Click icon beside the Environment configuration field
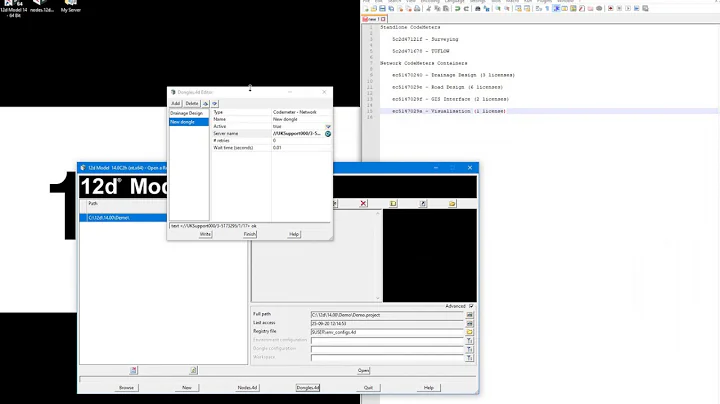The width and height of the screenshot is (720, 404). pyautogui.click(x=469, y=341)
